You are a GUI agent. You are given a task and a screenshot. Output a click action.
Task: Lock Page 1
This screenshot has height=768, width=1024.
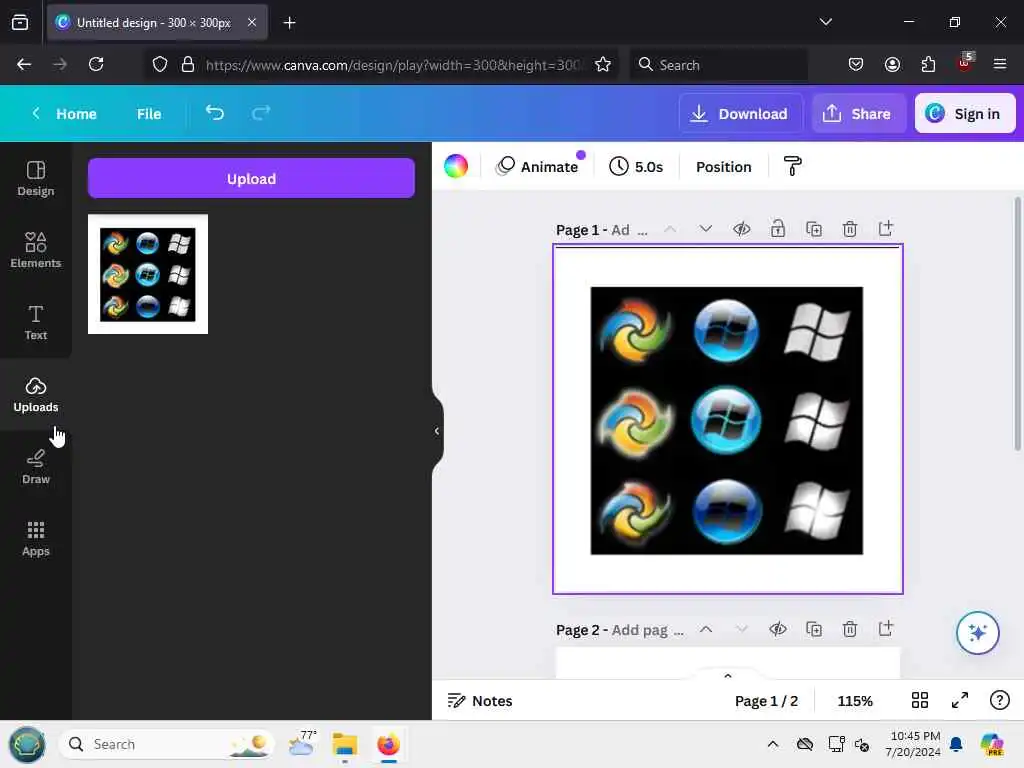click(777, 229)
